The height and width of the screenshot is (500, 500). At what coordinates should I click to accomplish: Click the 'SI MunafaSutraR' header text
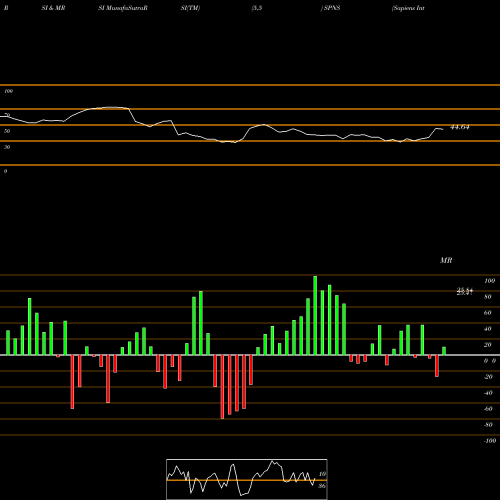coord(123,8)
